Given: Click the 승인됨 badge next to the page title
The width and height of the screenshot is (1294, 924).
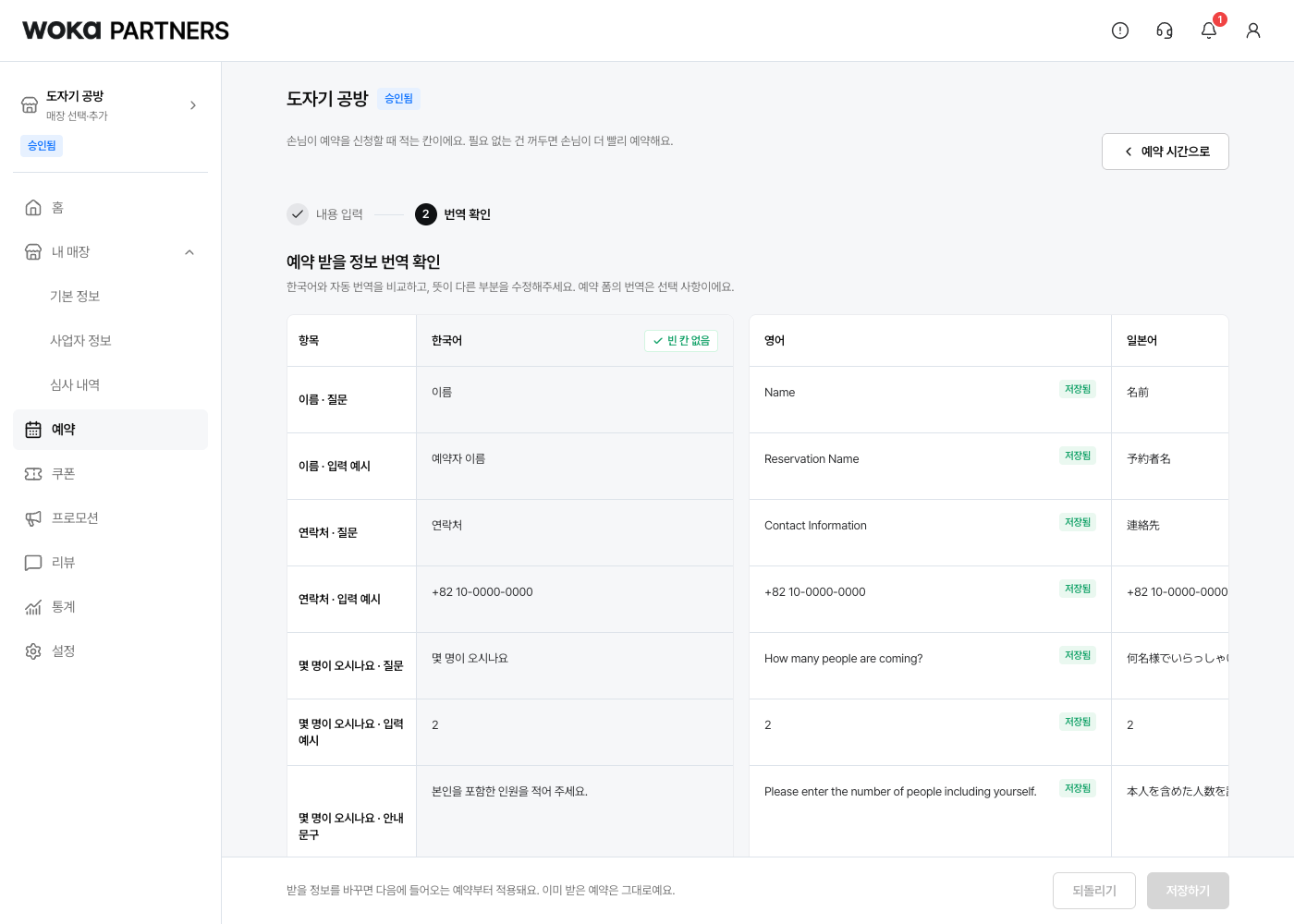Looking at the screenshot, I should (x=399, y=99).
